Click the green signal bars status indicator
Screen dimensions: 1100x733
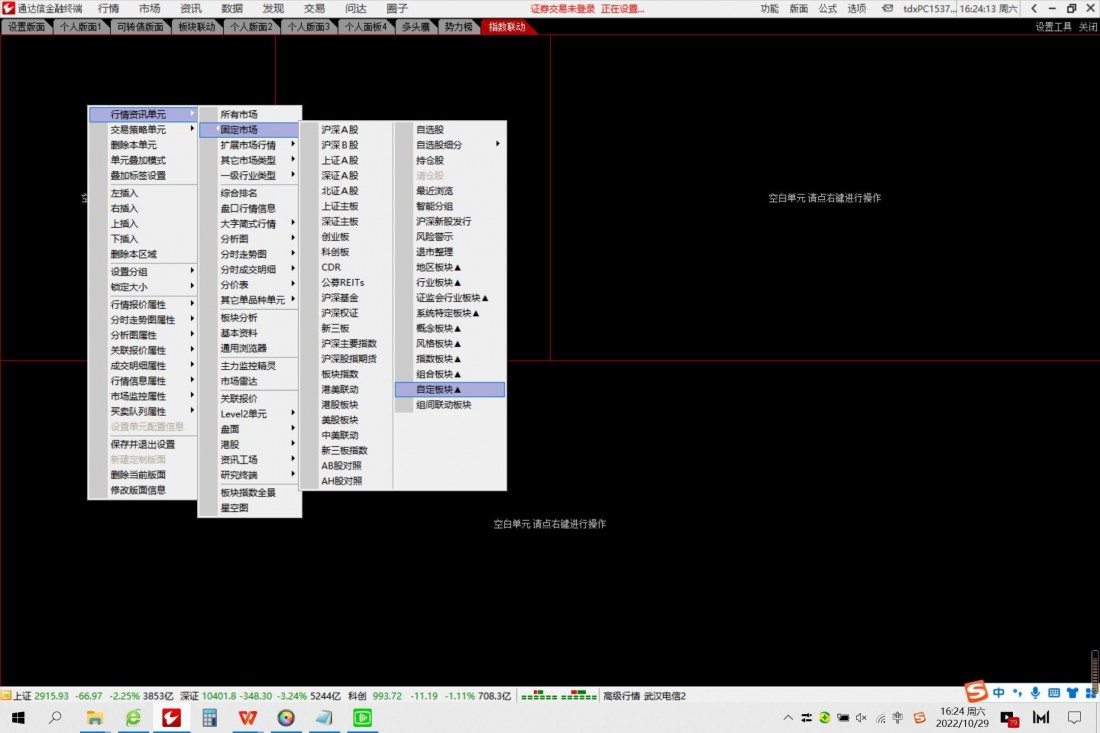coord(558,696)
